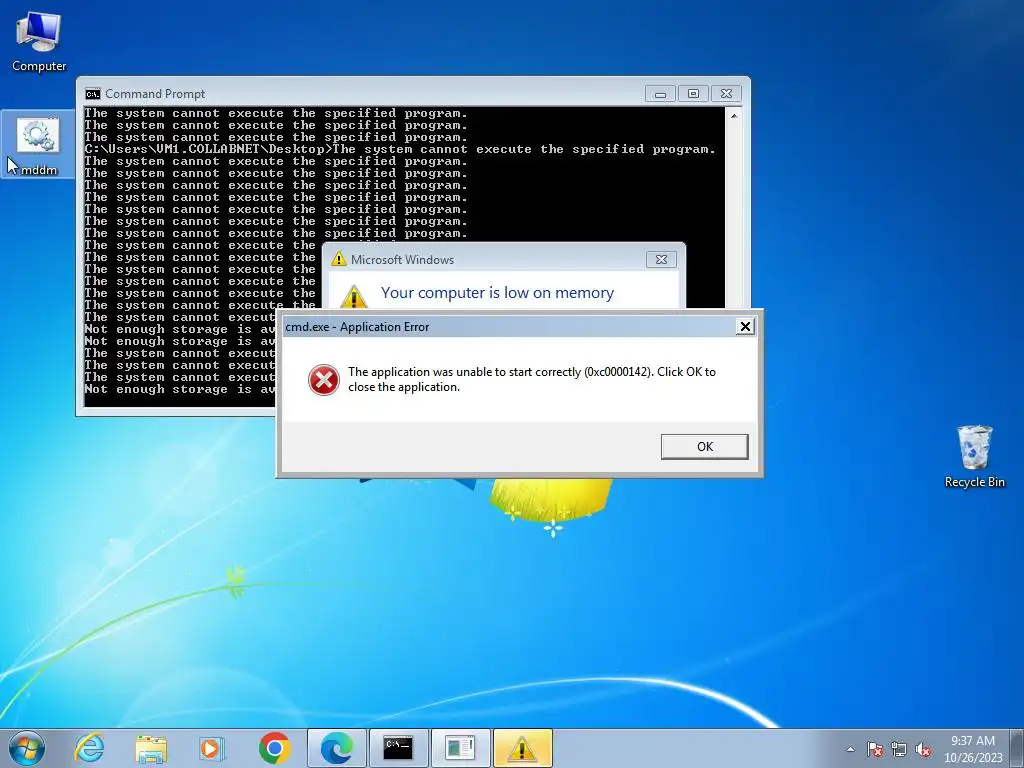Click the Show desktop button at the taskbar end

(1017, 748)
